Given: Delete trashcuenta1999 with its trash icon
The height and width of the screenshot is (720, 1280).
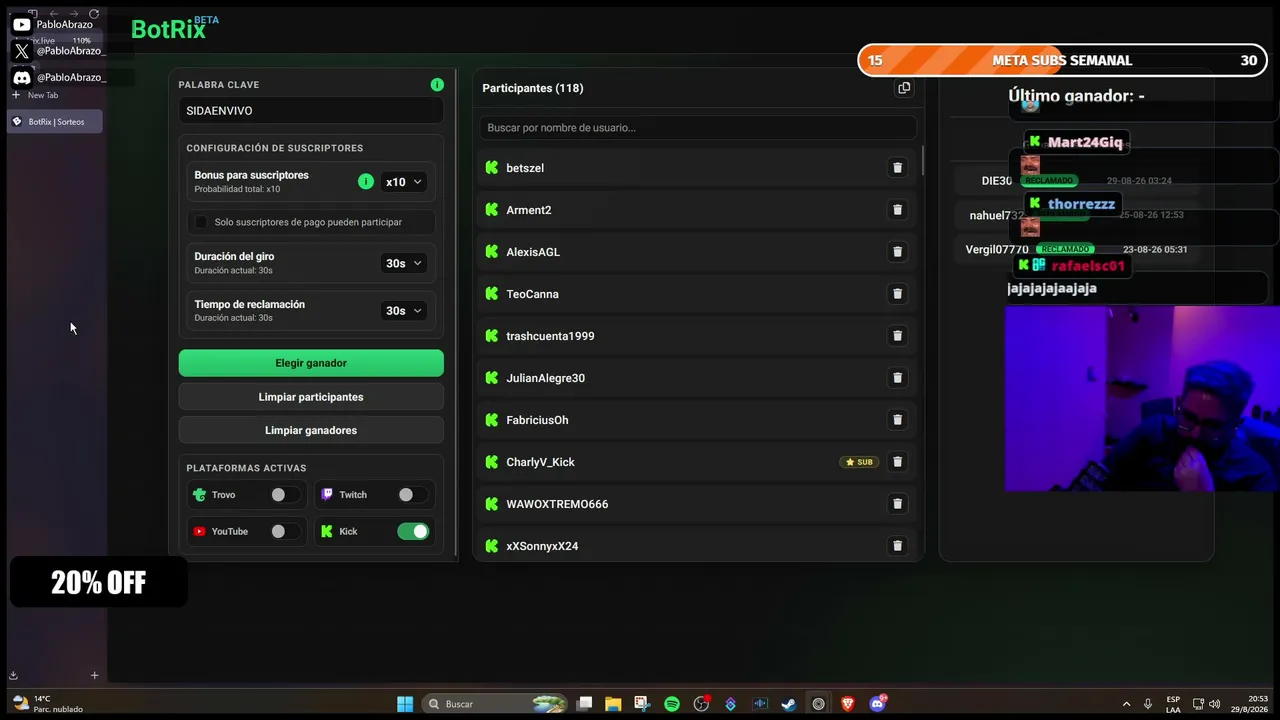Looking at the screenshot, I should tap(897, 336).
